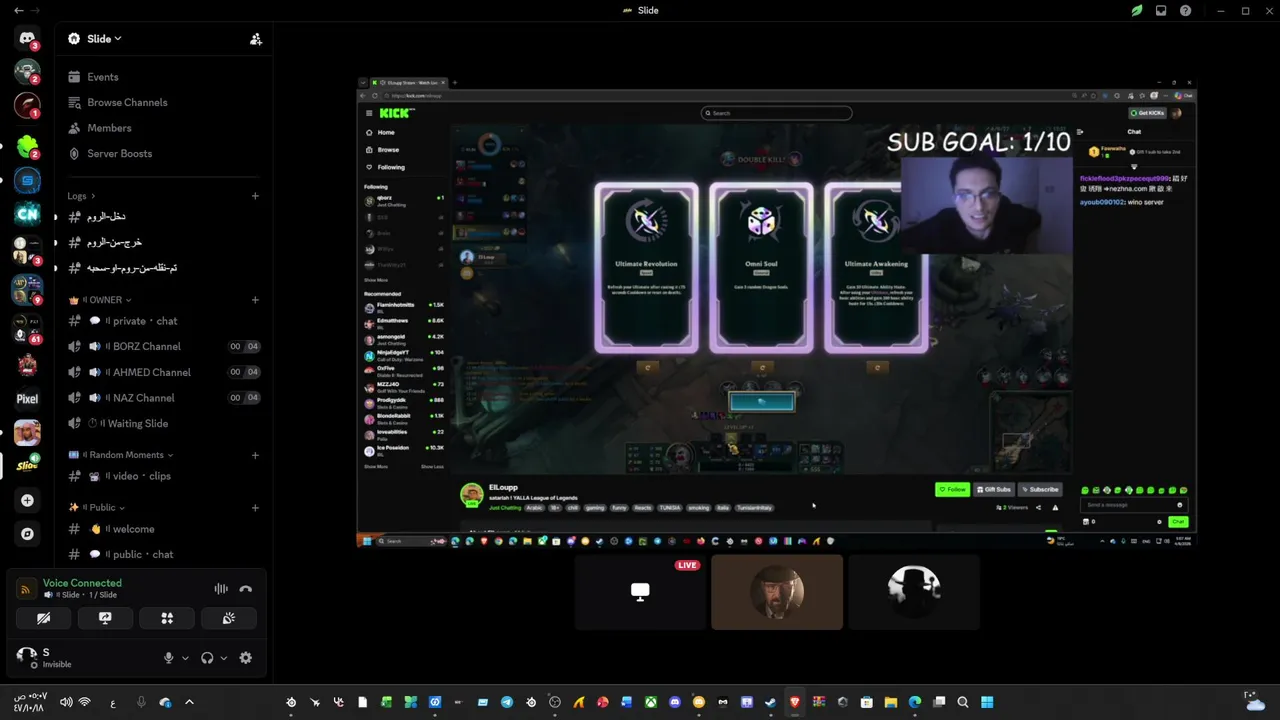
Task: Open Discover servers compass icon
Action: click(27, 534)
